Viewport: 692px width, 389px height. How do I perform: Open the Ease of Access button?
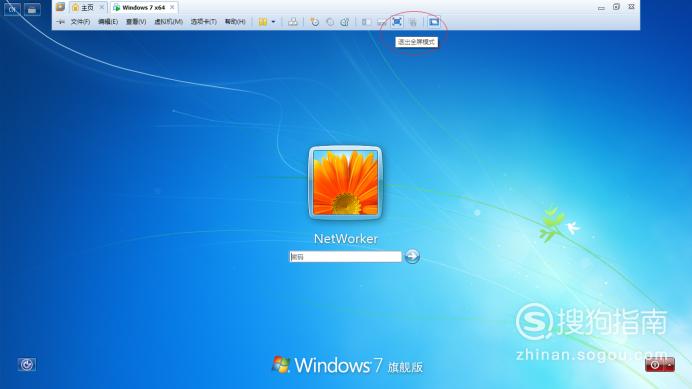[x=27, y=365]
